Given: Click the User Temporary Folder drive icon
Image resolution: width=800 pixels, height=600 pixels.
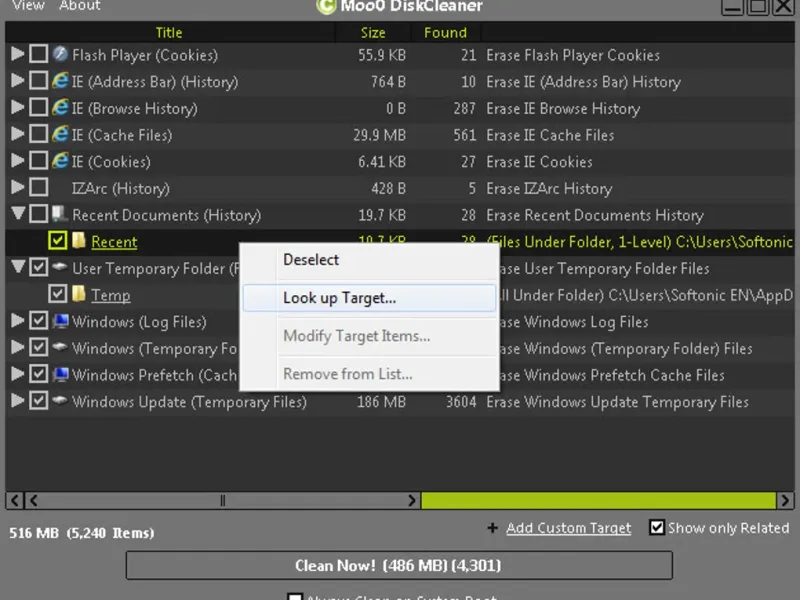Looking at the screenshot, I should pyautogui.click(x=60, y=266).
